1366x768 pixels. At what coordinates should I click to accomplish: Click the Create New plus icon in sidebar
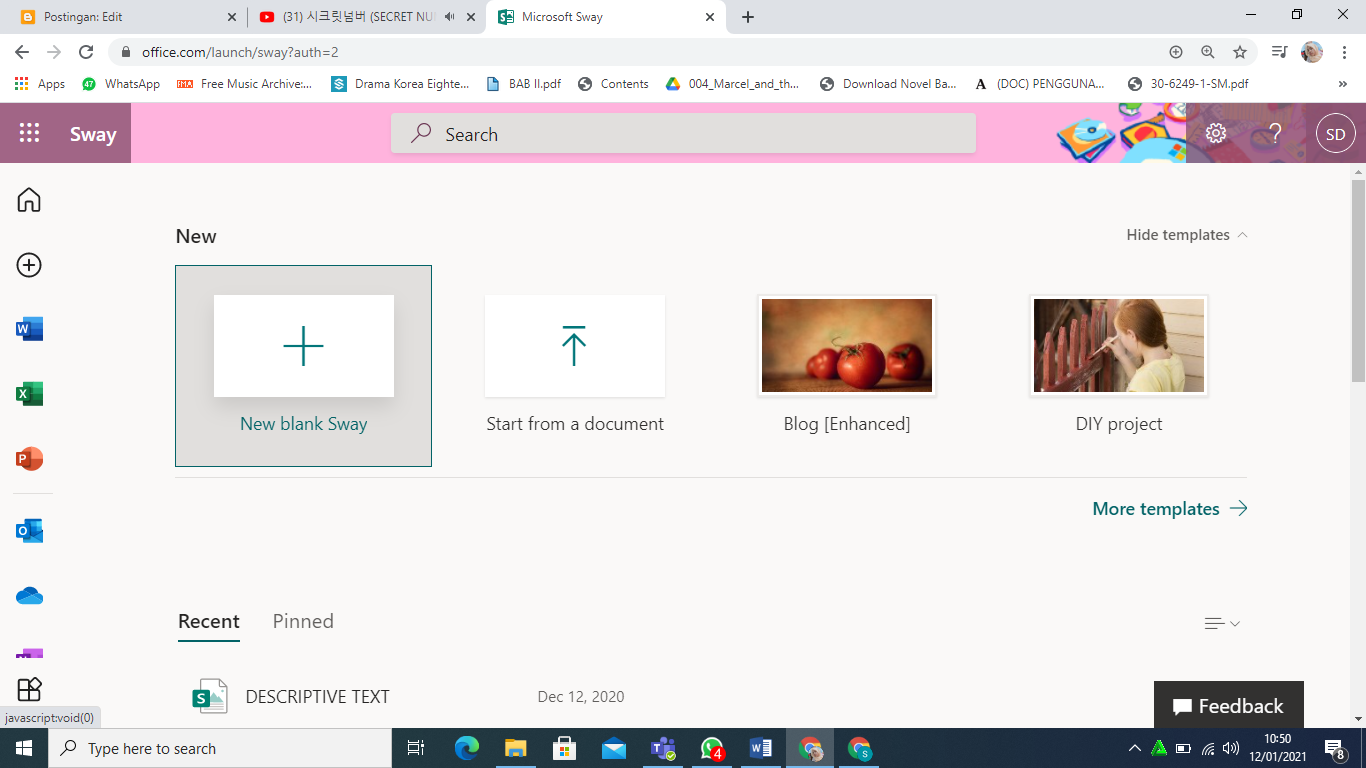(30, 266)
